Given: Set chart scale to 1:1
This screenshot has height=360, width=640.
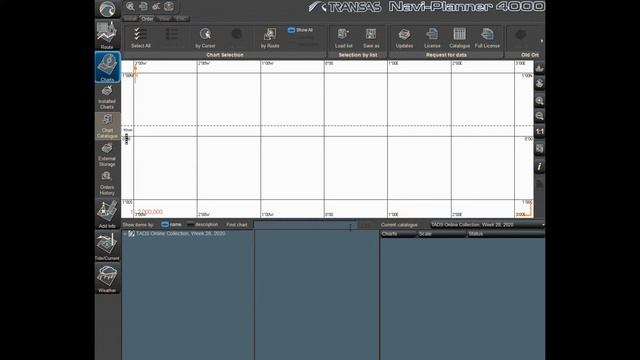Looking at the screenshot, I should click(540, 131).
